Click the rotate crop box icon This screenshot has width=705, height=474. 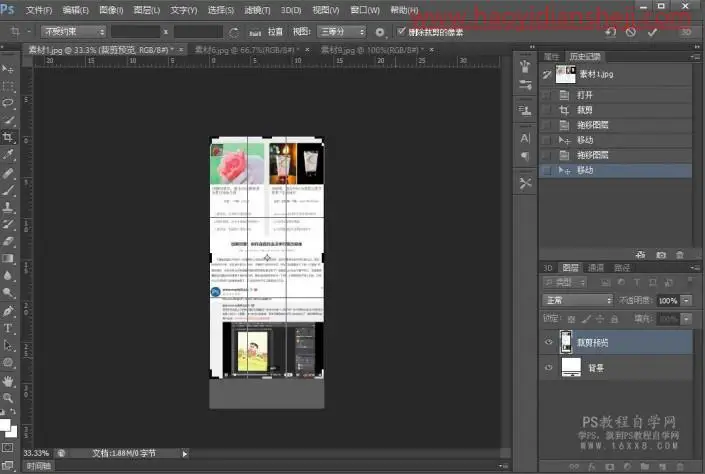pos(233,32)
